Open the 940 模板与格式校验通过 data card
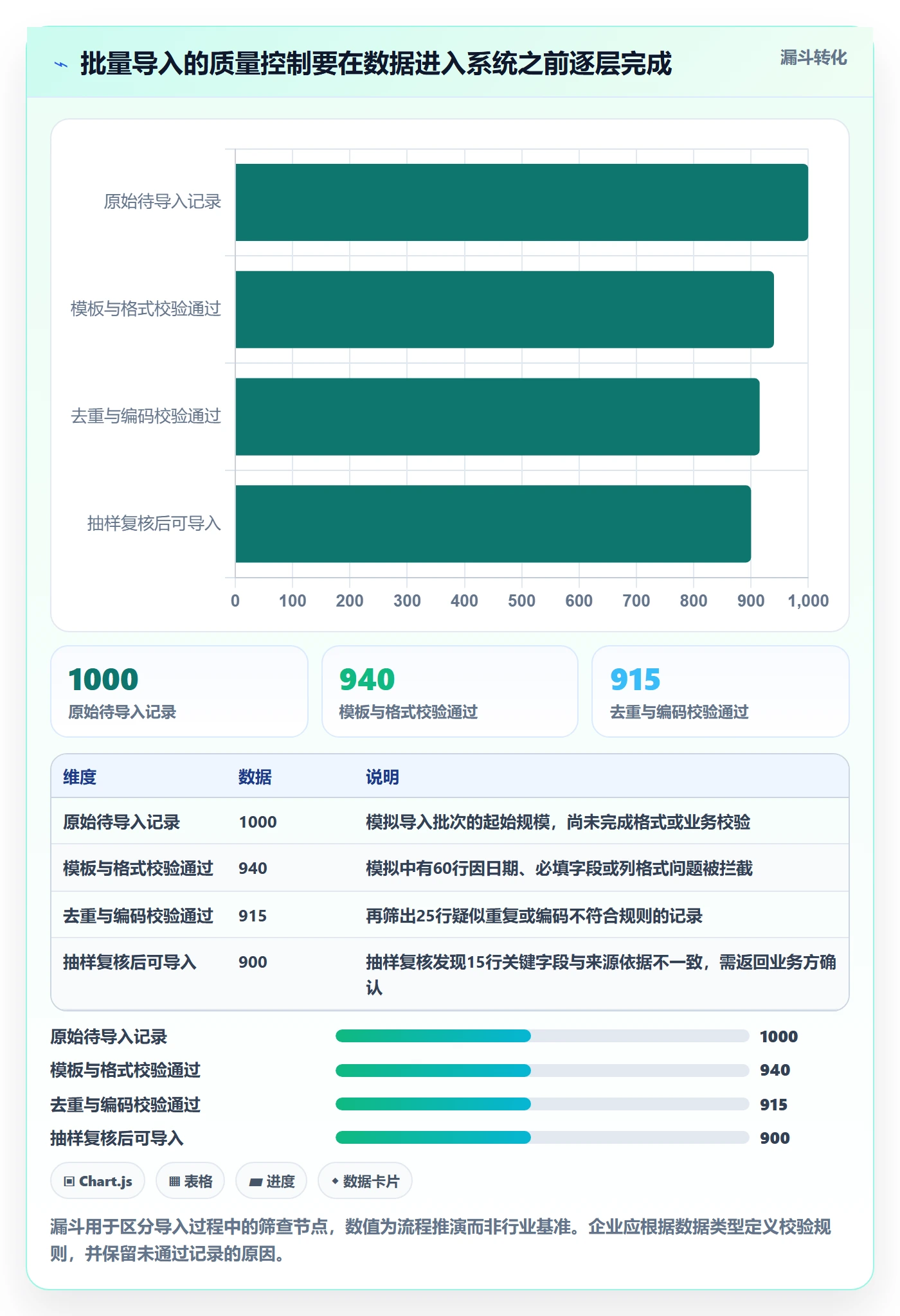900x1316 pixels. click(450, 691)
